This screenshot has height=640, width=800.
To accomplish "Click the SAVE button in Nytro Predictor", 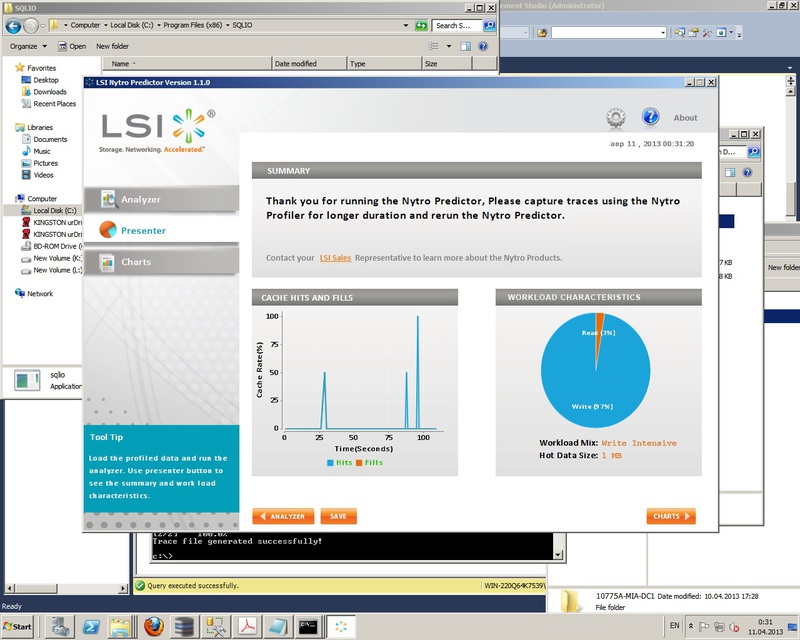I will coord(336,517).
